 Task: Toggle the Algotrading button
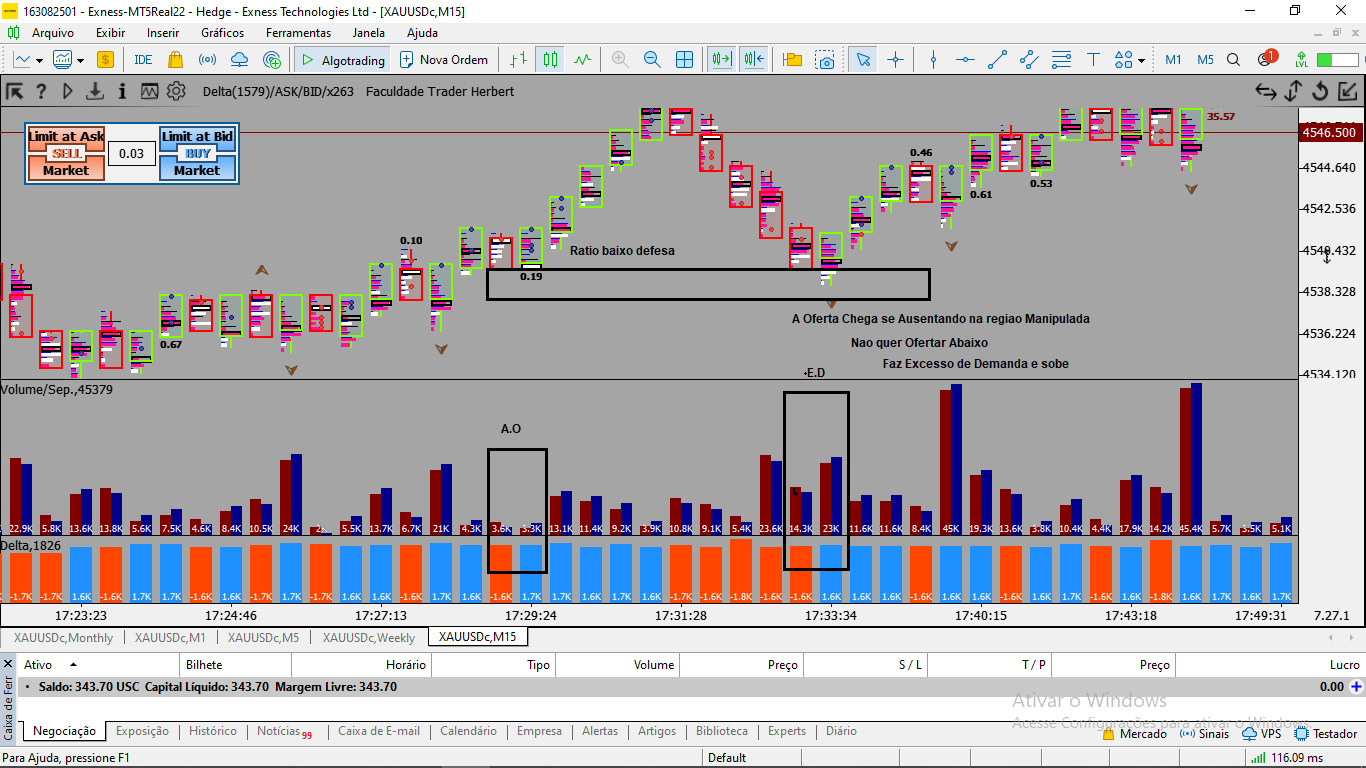click(342, 60)
